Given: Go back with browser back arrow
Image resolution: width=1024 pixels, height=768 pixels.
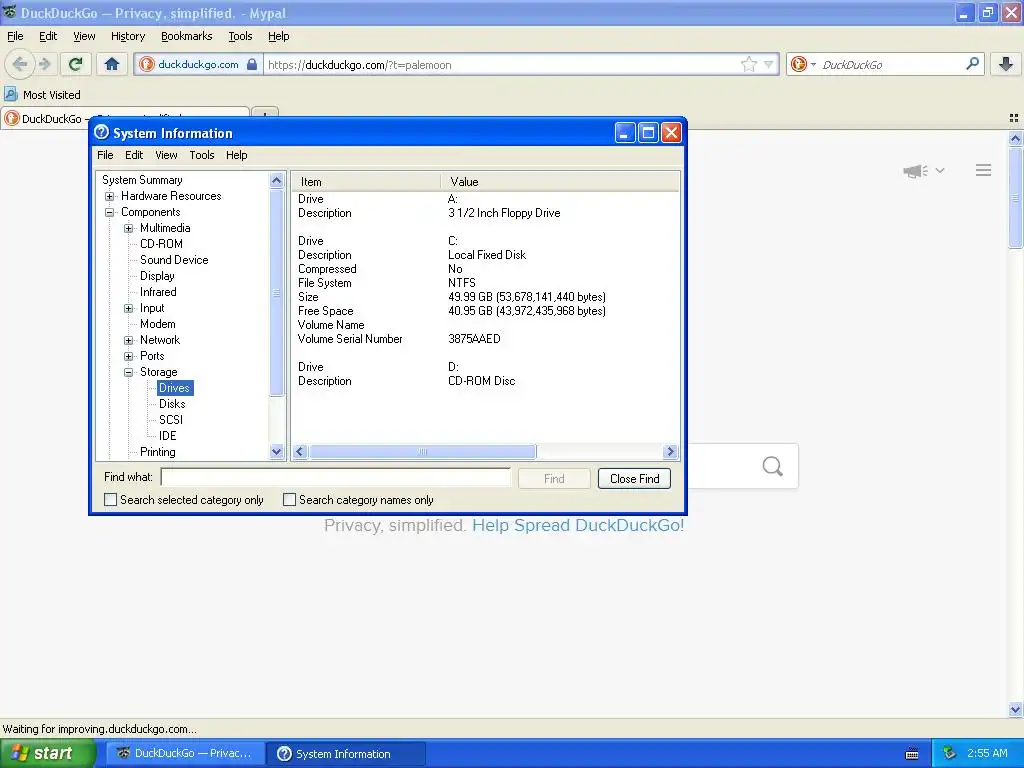Looking at the screenshot, I should (x=20, y=64).
